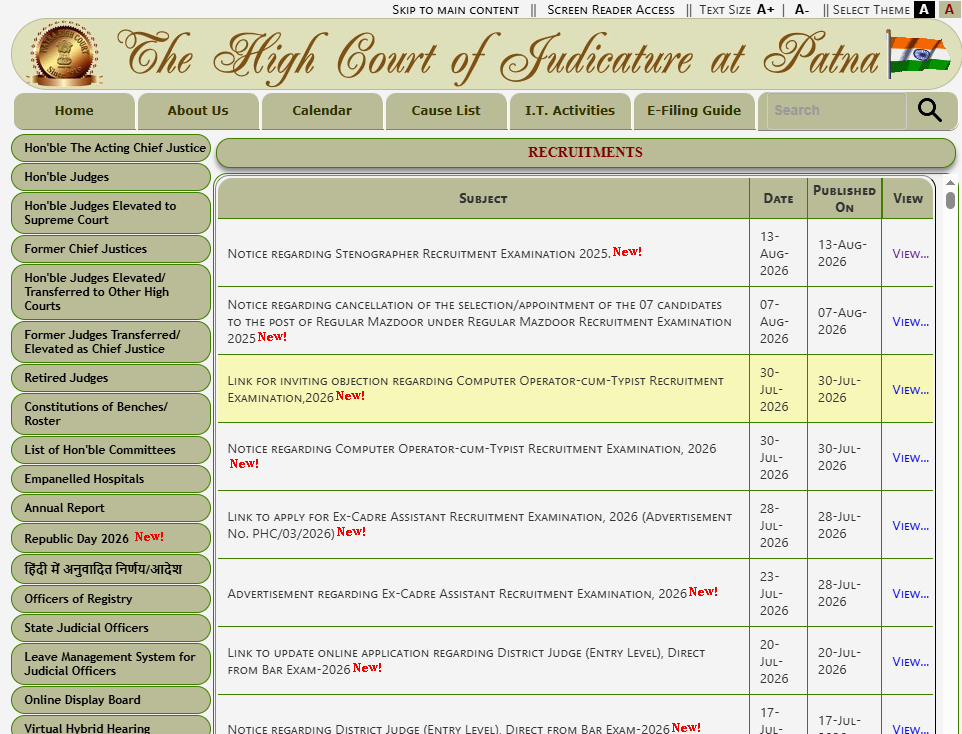Click View link for Stenographer Recruitment notice
Image resolution: width=962 pixels, height=734 pixels.
click(x=910, y=253)
